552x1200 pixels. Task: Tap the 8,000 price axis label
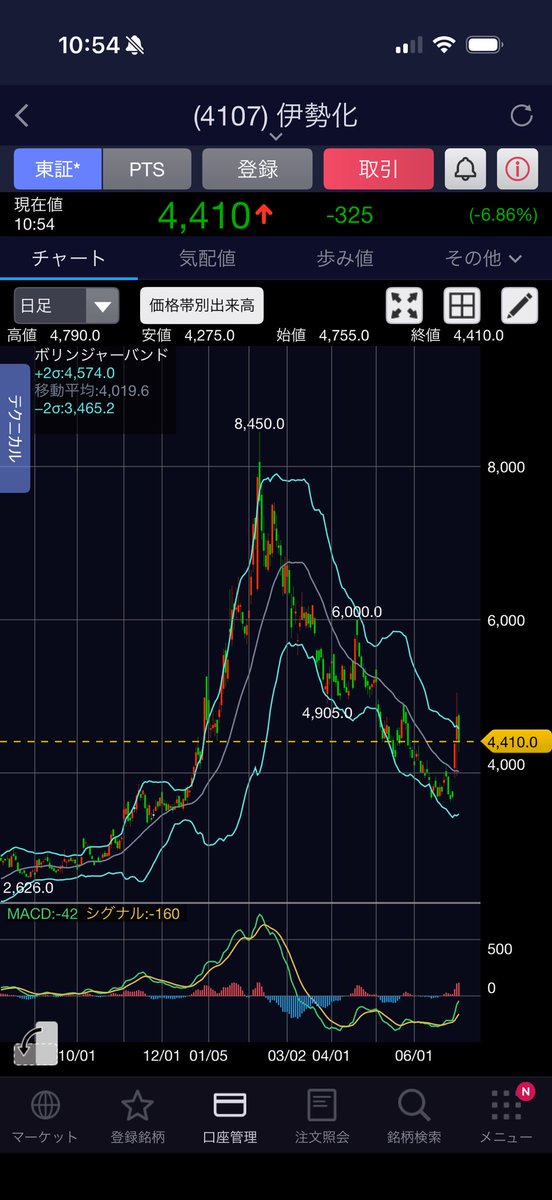[506, 467]
